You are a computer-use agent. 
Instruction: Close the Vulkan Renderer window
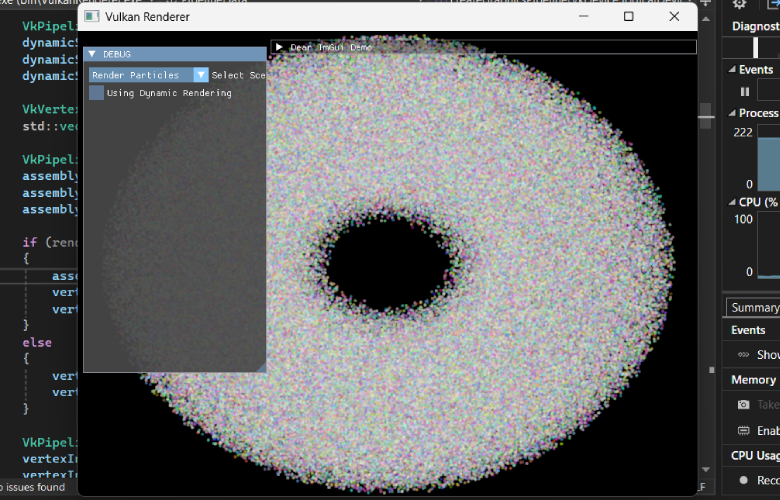pyautogui.click(x=674, y=16)
